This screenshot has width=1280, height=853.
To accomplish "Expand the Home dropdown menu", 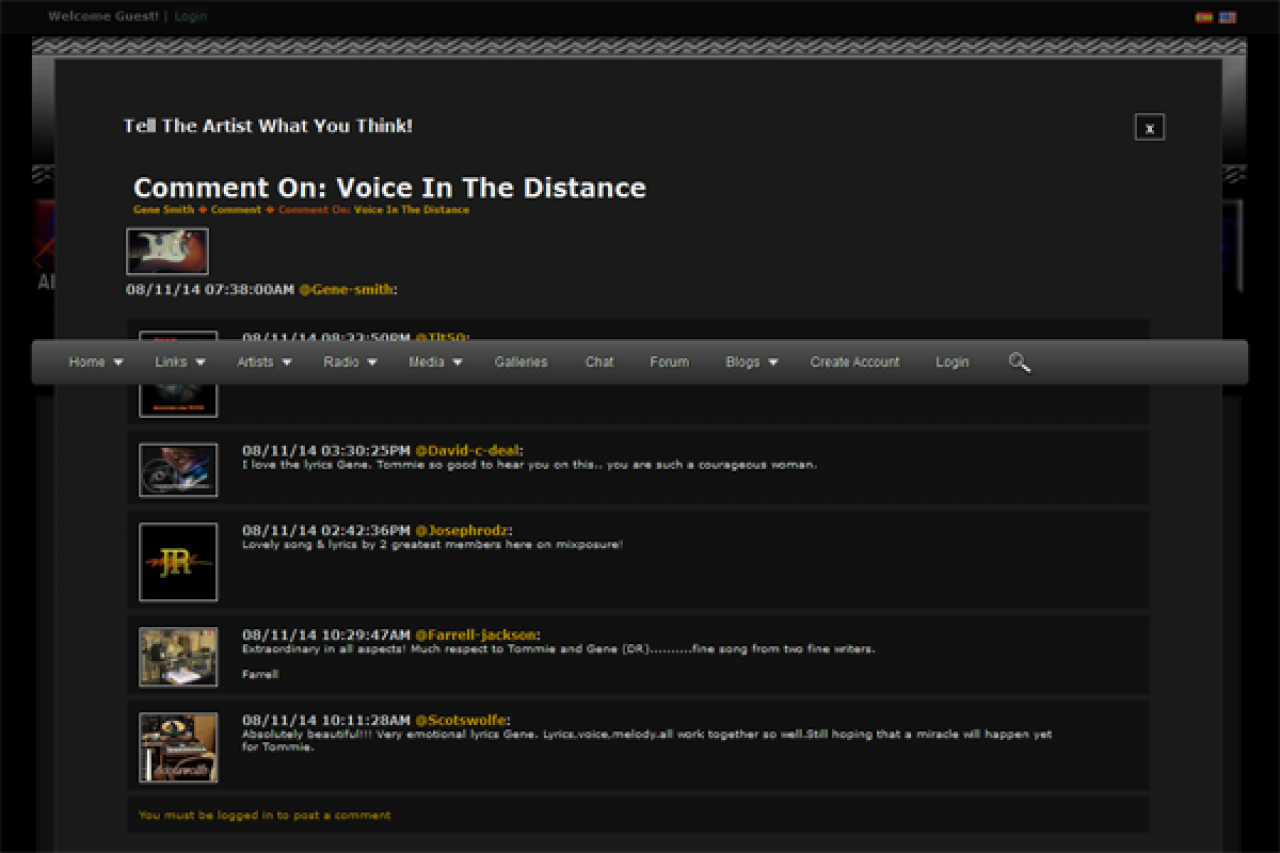I will pyautogui.click(x=96, y=362).
